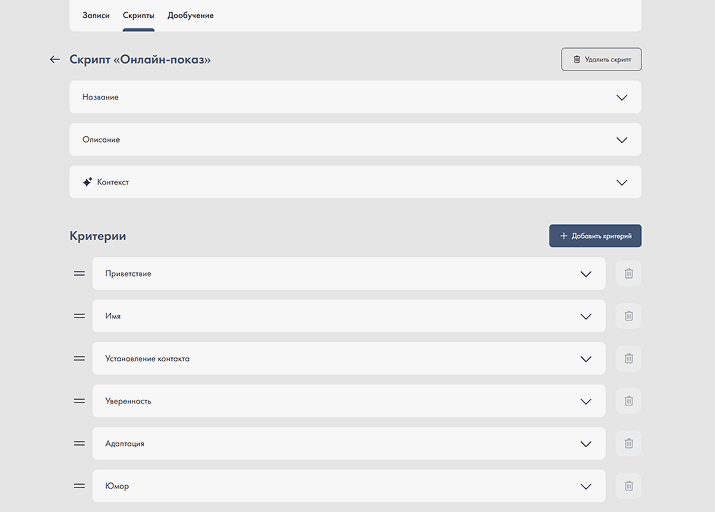This screenshot has width=715, height=512.
Task: Expand the Установление контакта chevron
Action: [586, 359]
